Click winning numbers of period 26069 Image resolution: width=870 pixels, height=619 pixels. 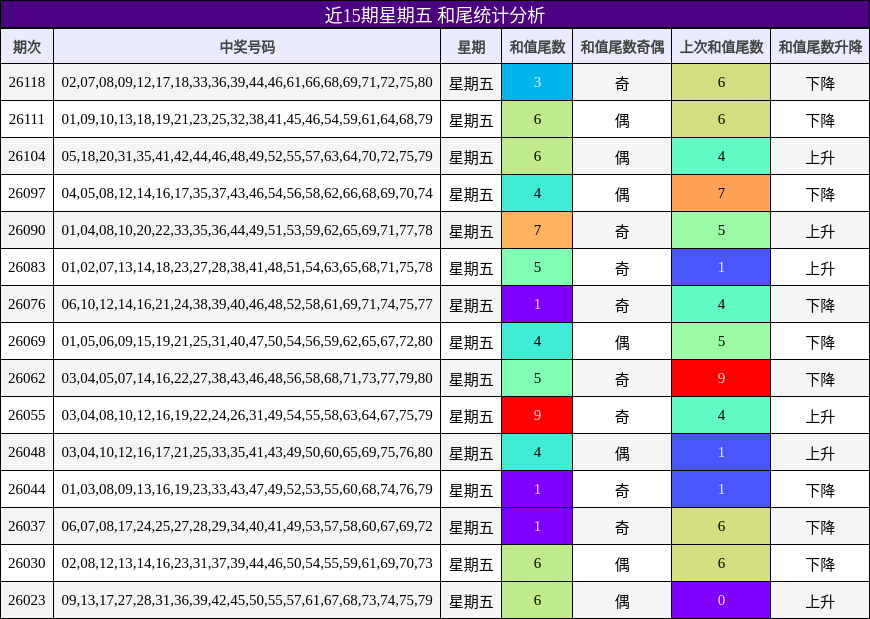coord(247,341)
